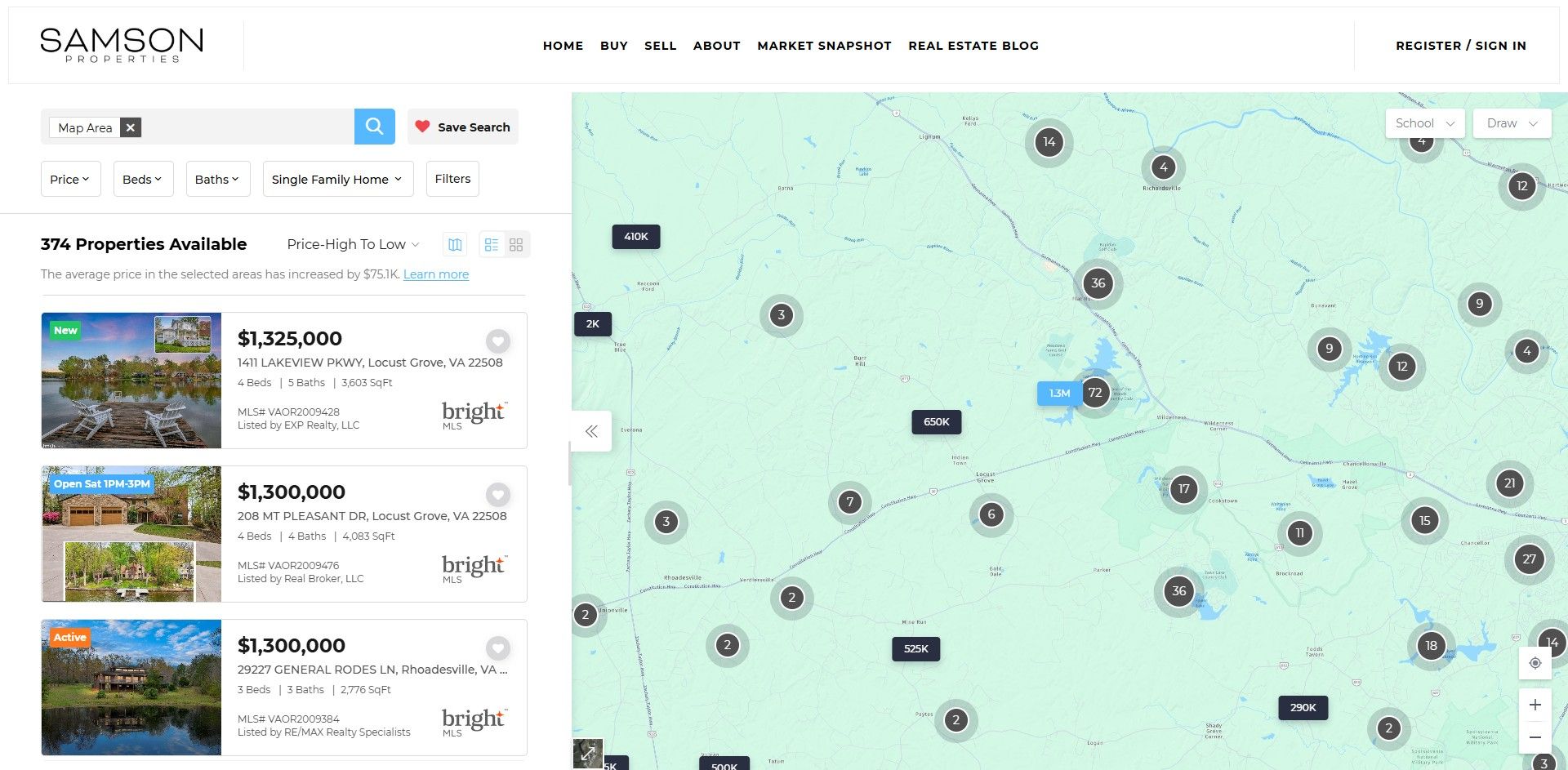Click the 410K price marker
The height and width of the screenshot is (770, 1568).
[636, 237]
